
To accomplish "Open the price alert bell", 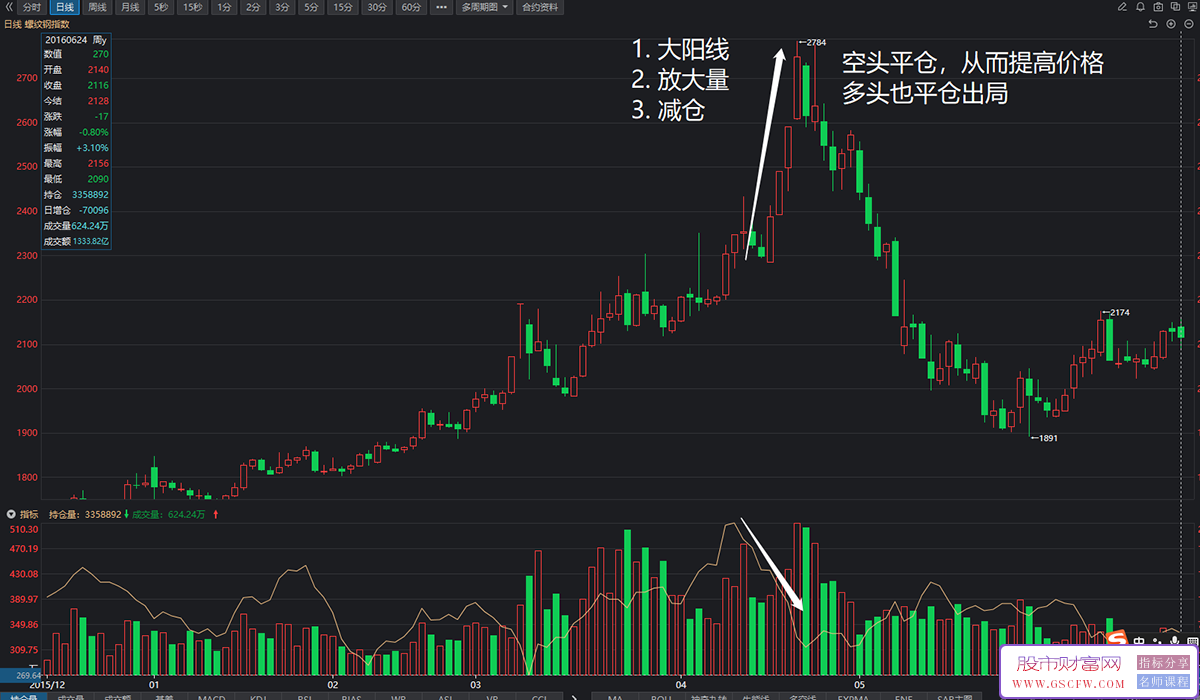I will tap(1141, 7).
